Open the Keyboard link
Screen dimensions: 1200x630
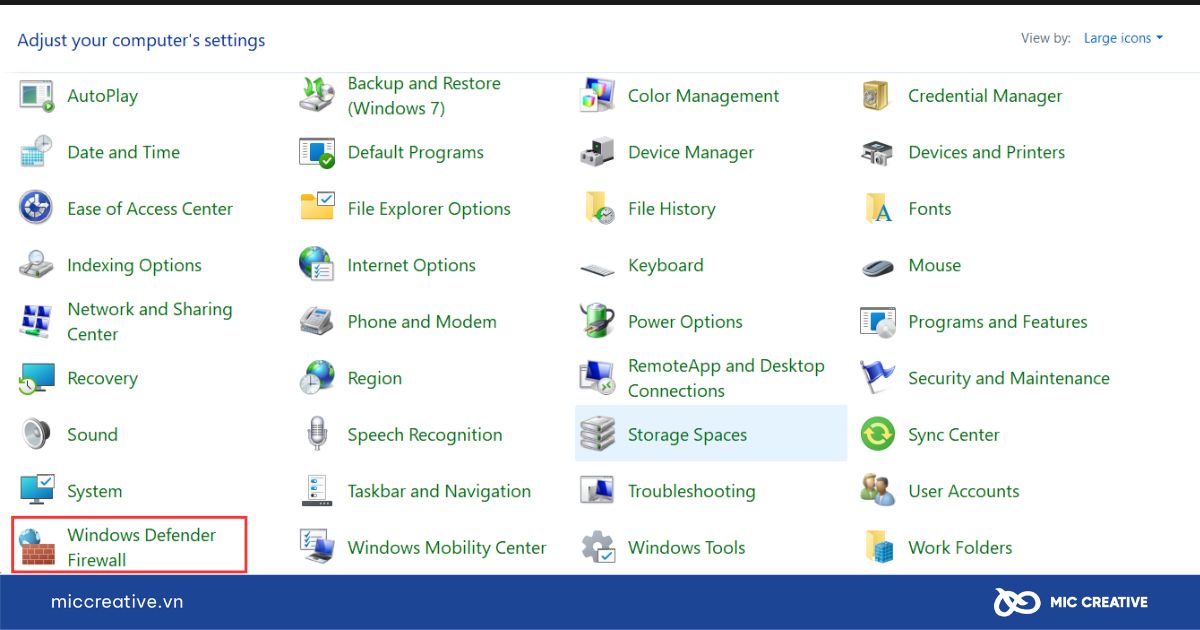tap(665, 265)
